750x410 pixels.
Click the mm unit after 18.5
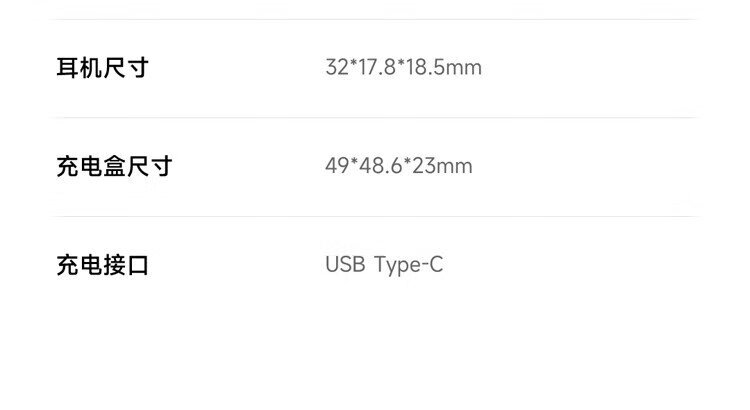pyautogui.click(x=464, y=68)
